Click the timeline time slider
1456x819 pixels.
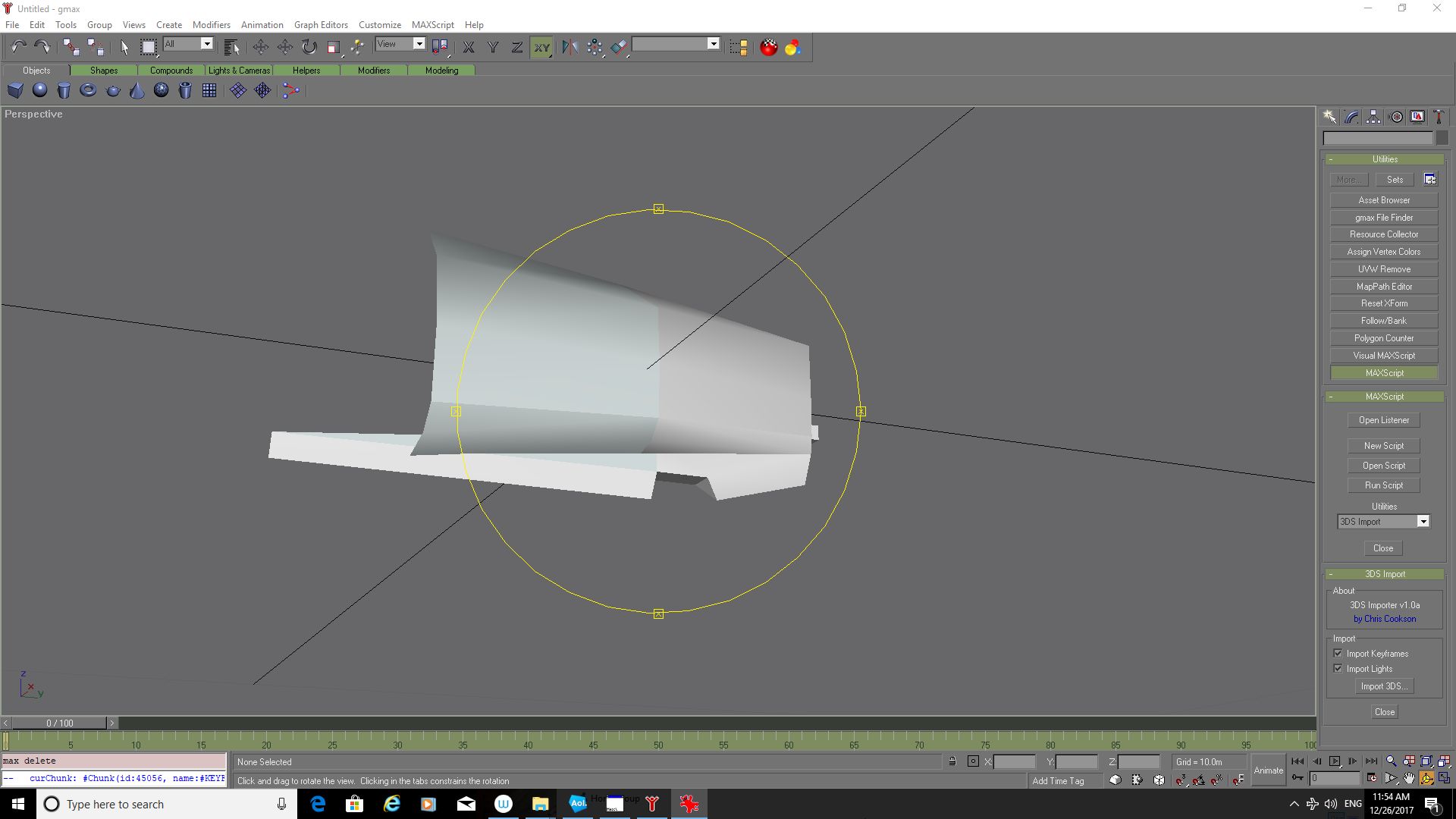(61, 723)
